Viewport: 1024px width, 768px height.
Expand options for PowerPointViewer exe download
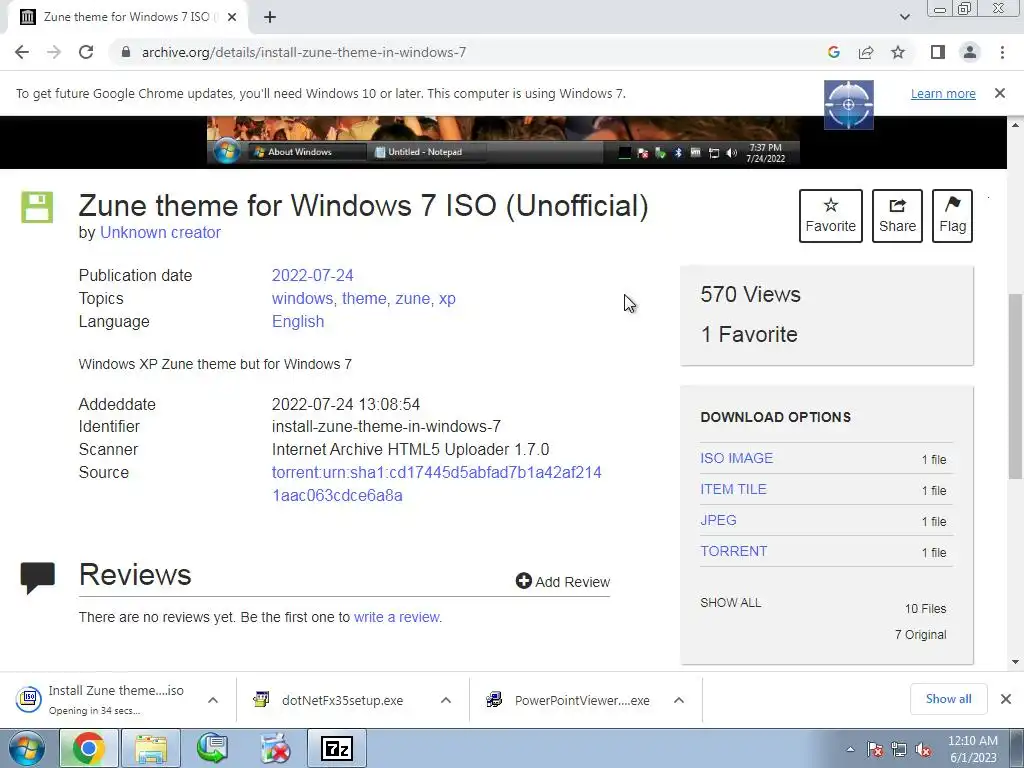point(679,700)
